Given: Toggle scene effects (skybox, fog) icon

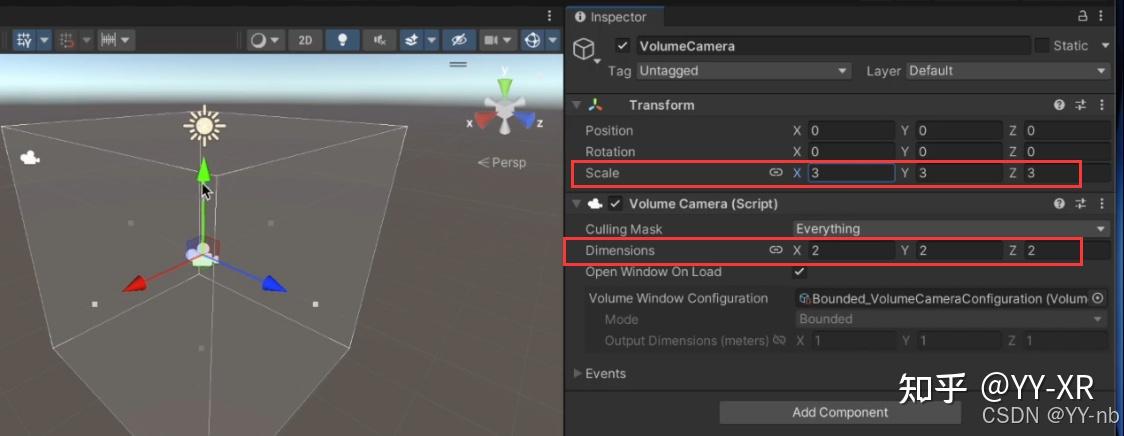Looking at the screenshot, I should [x=411, y=40].
